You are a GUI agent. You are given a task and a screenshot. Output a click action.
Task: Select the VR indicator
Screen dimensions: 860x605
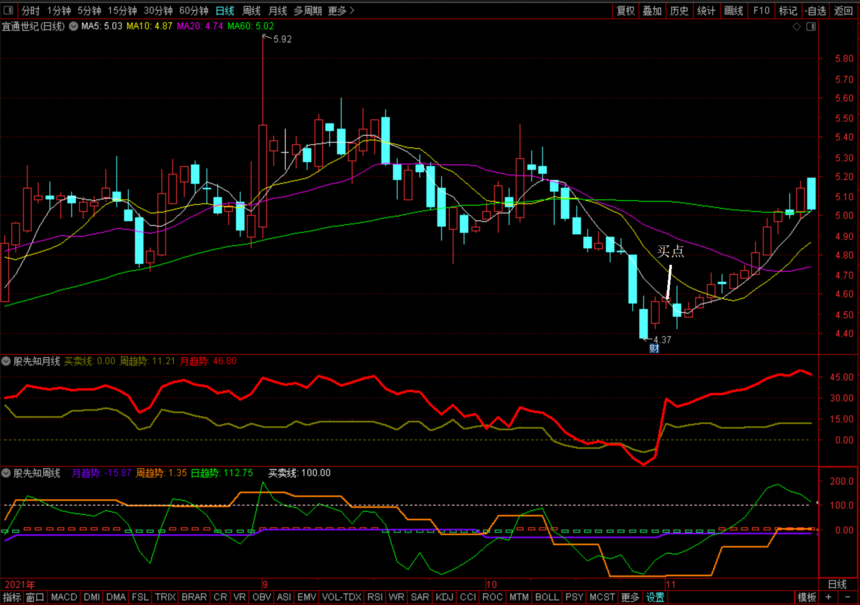240,597
